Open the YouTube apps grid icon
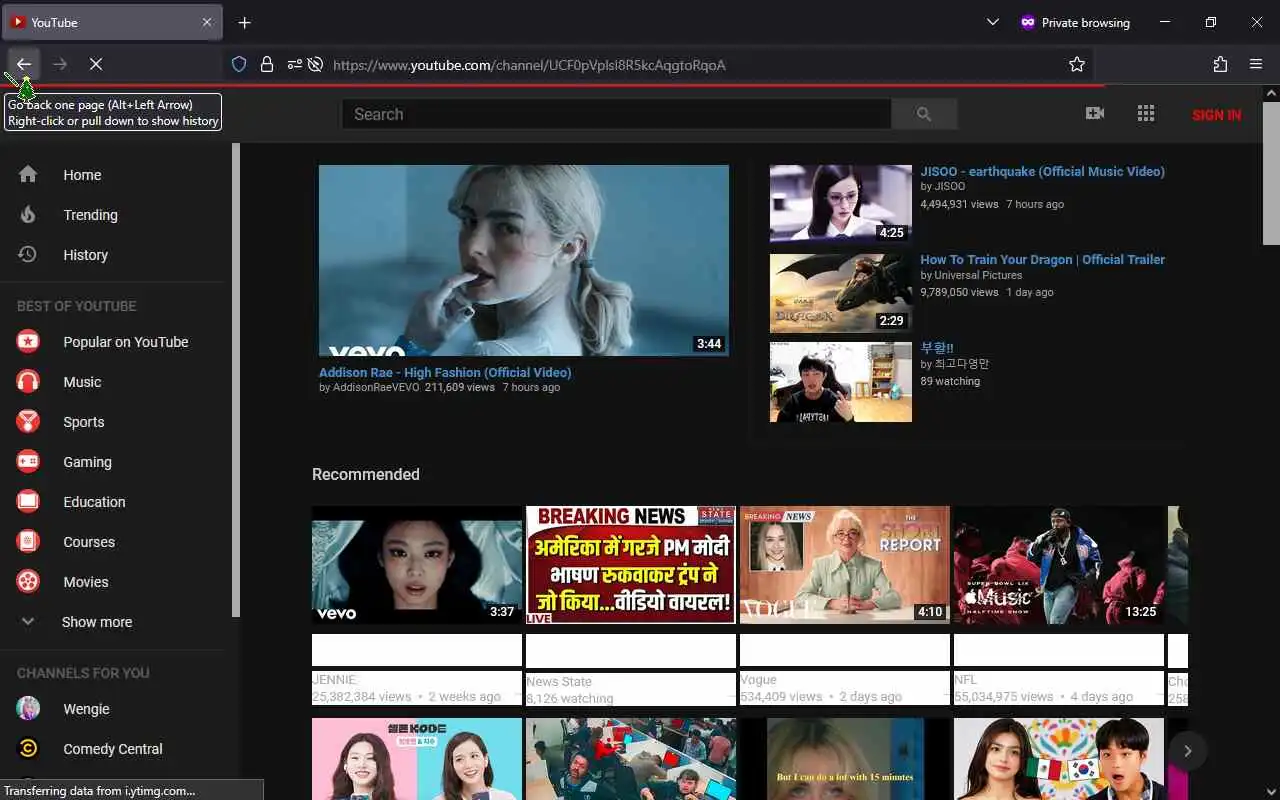This screenshot has width=1280, height=800. [1146, 114]
